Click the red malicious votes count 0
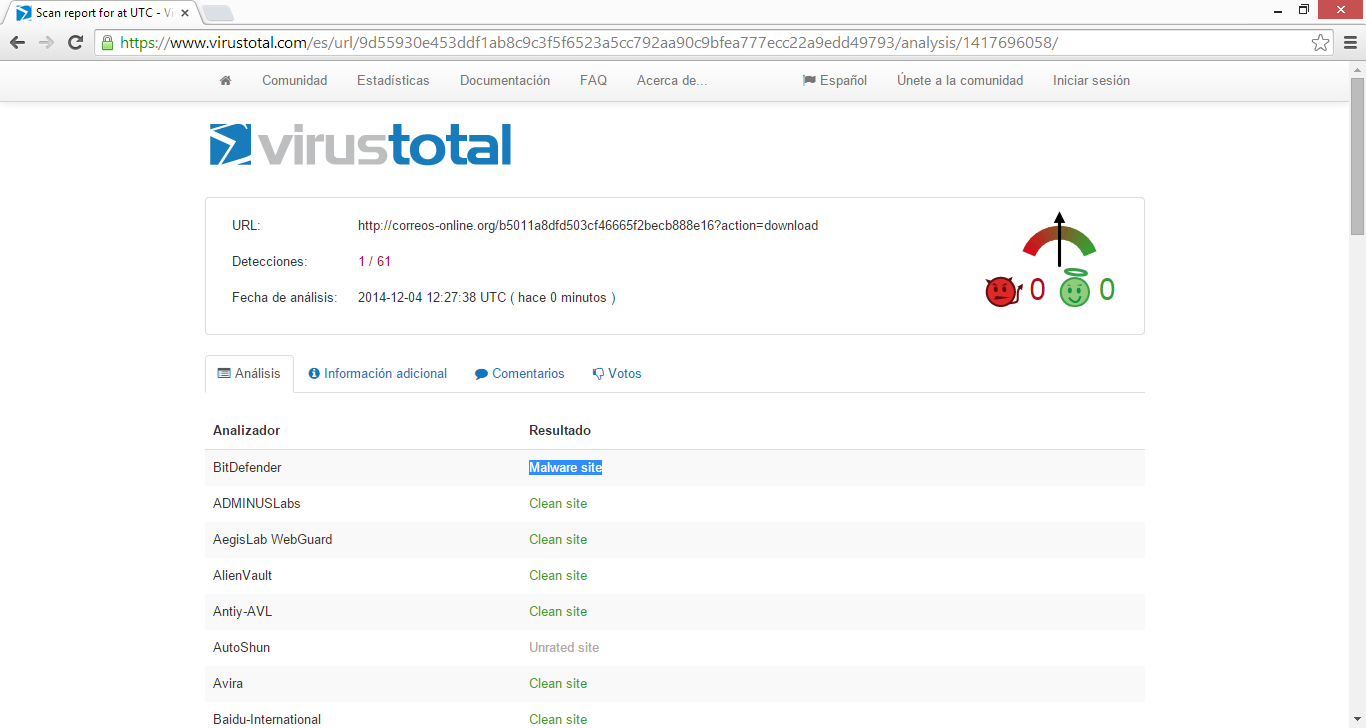The width and height of the screenshot is (1366, 728). [x=1037, y=290]
